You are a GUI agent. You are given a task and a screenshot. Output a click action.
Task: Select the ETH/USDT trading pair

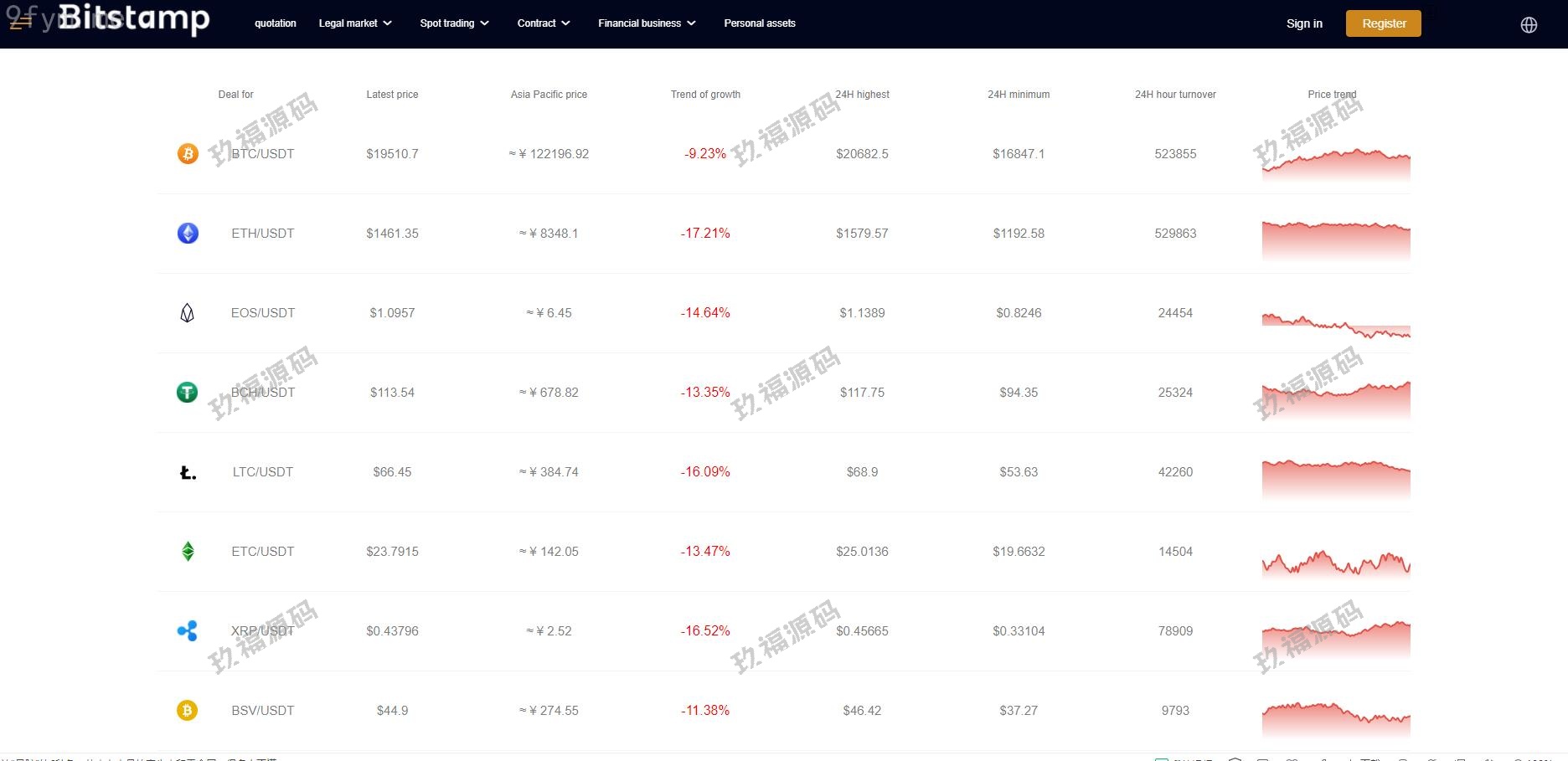pos(263,234)
